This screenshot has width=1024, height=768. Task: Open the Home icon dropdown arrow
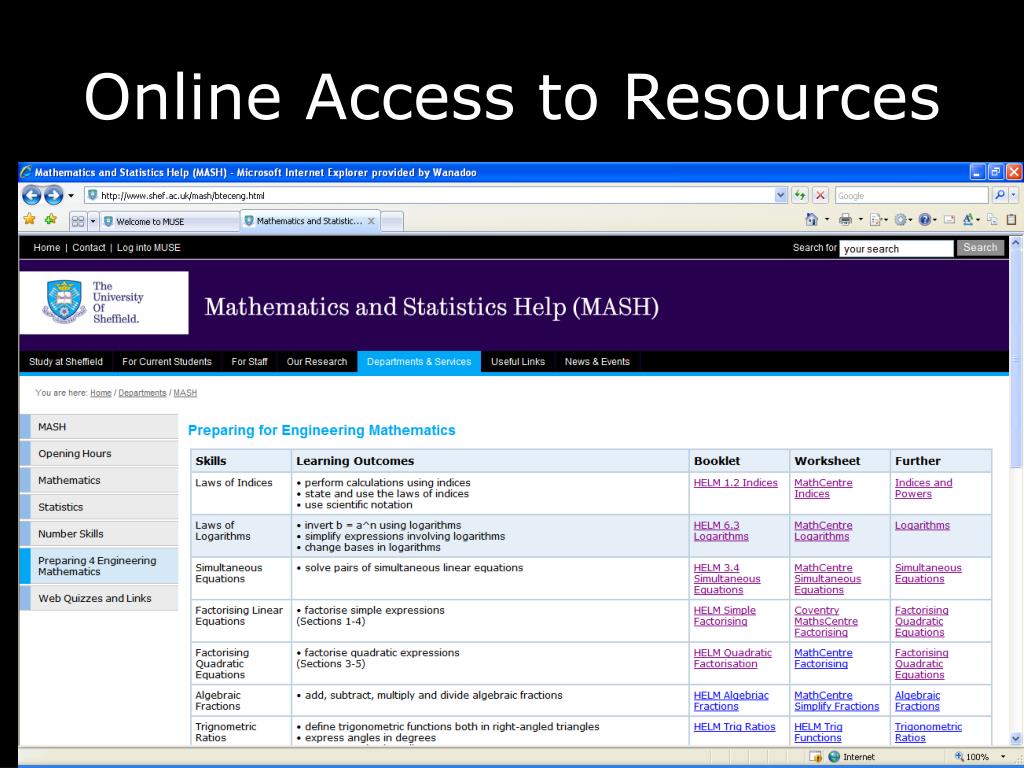click(827, 220)
